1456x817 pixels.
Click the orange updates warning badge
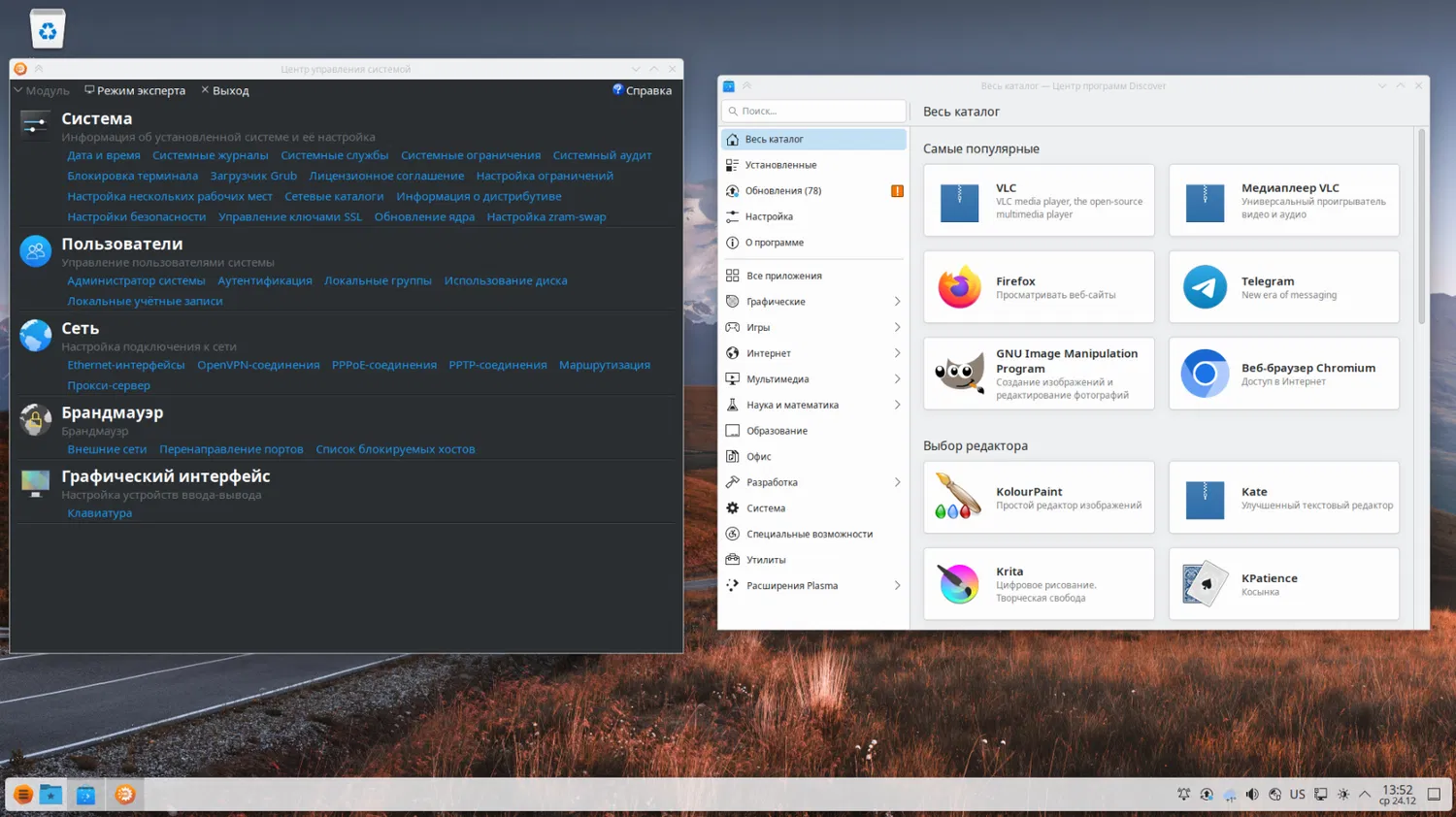[897, 191]
